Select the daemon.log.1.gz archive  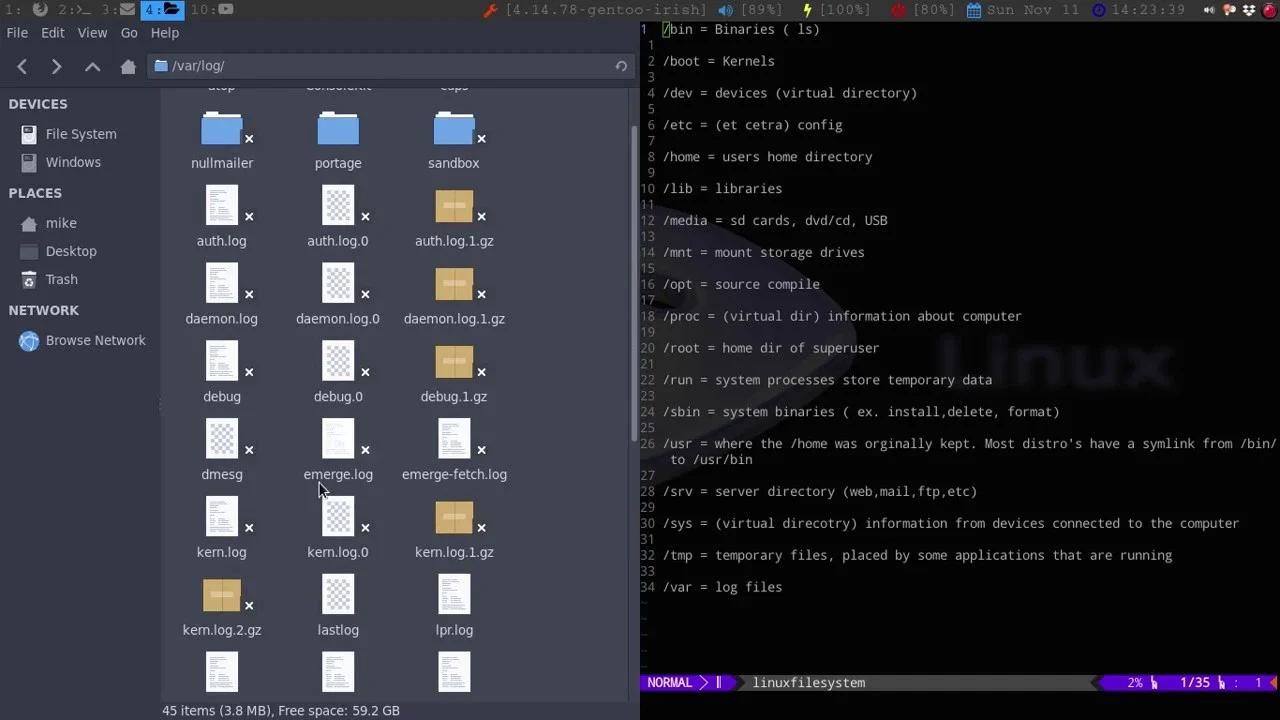tap(454, 295)
